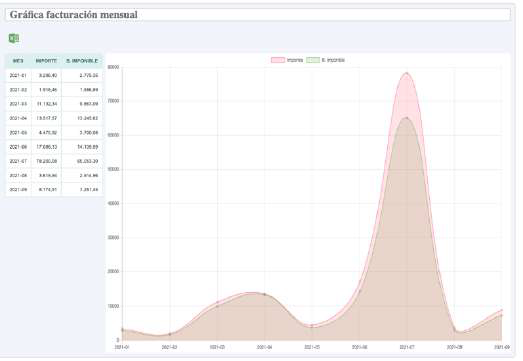The width and height of the screenshot is (523, 361).
Task: Toggle the green B. Imponible legend swatch
Action: coord(313,60)
